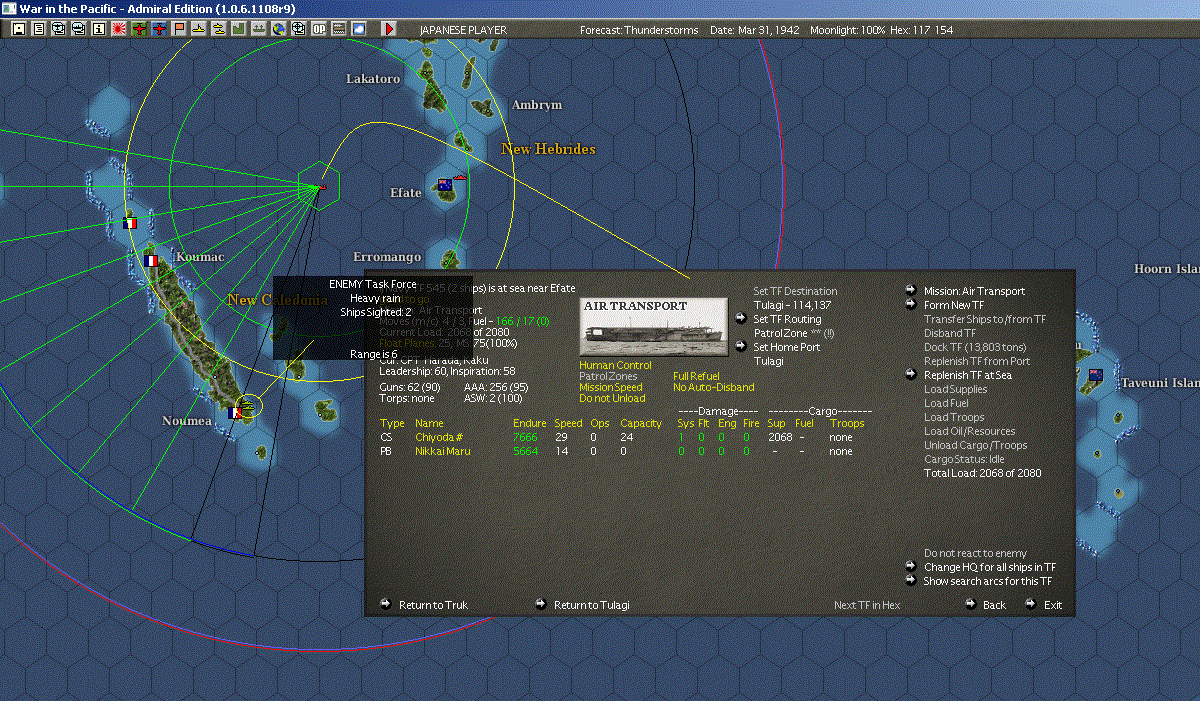Viewport: 1200px width, 701px height.
Task: Click Return to Truk
Action: click(433, 605)
